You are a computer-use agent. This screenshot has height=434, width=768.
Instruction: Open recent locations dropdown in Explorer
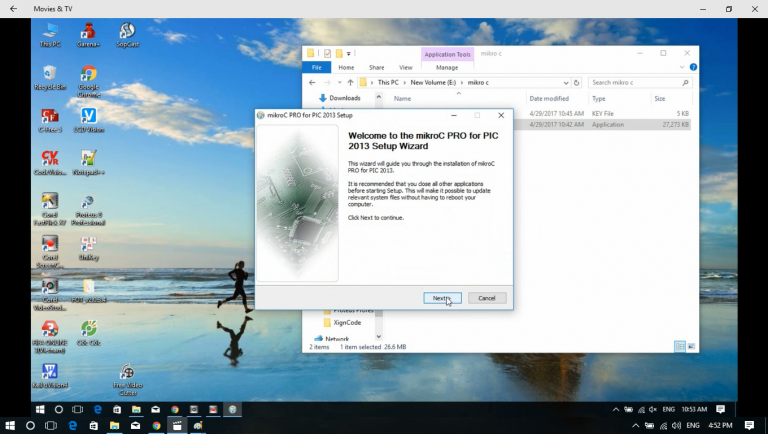(x=339, y=83)
